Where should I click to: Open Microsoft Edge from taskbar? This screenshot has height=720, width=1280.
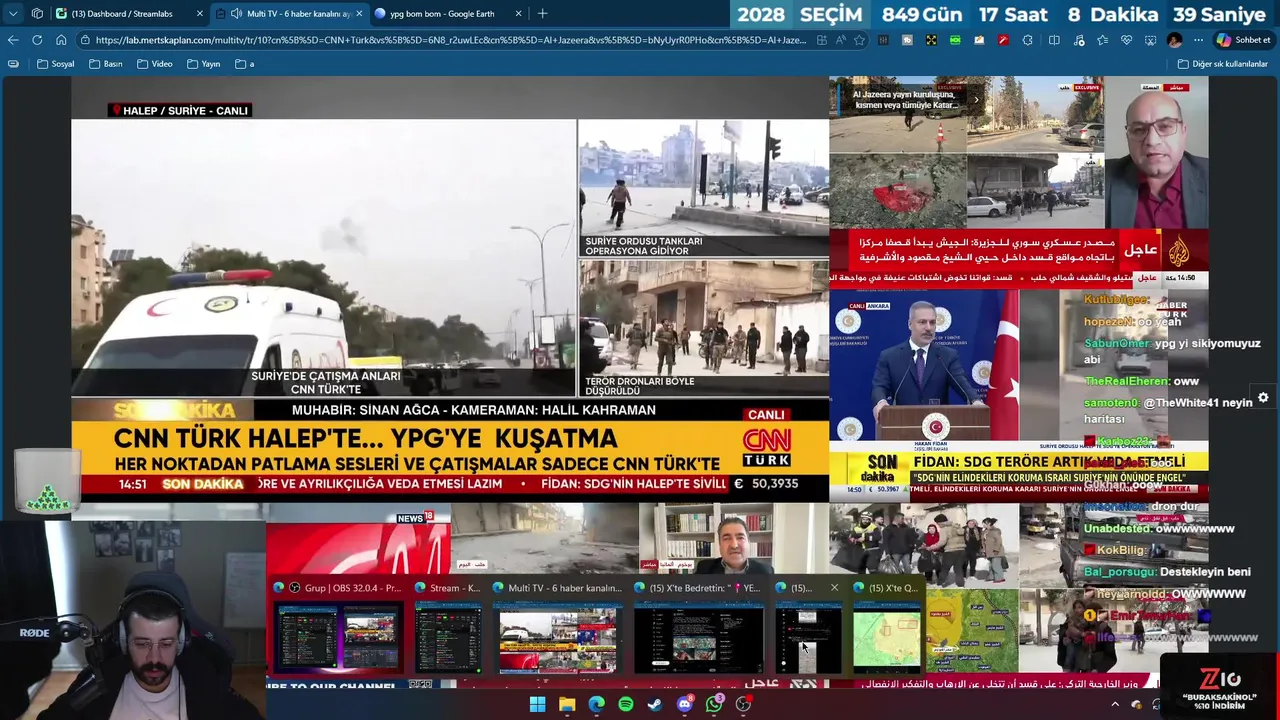[596, 704]
